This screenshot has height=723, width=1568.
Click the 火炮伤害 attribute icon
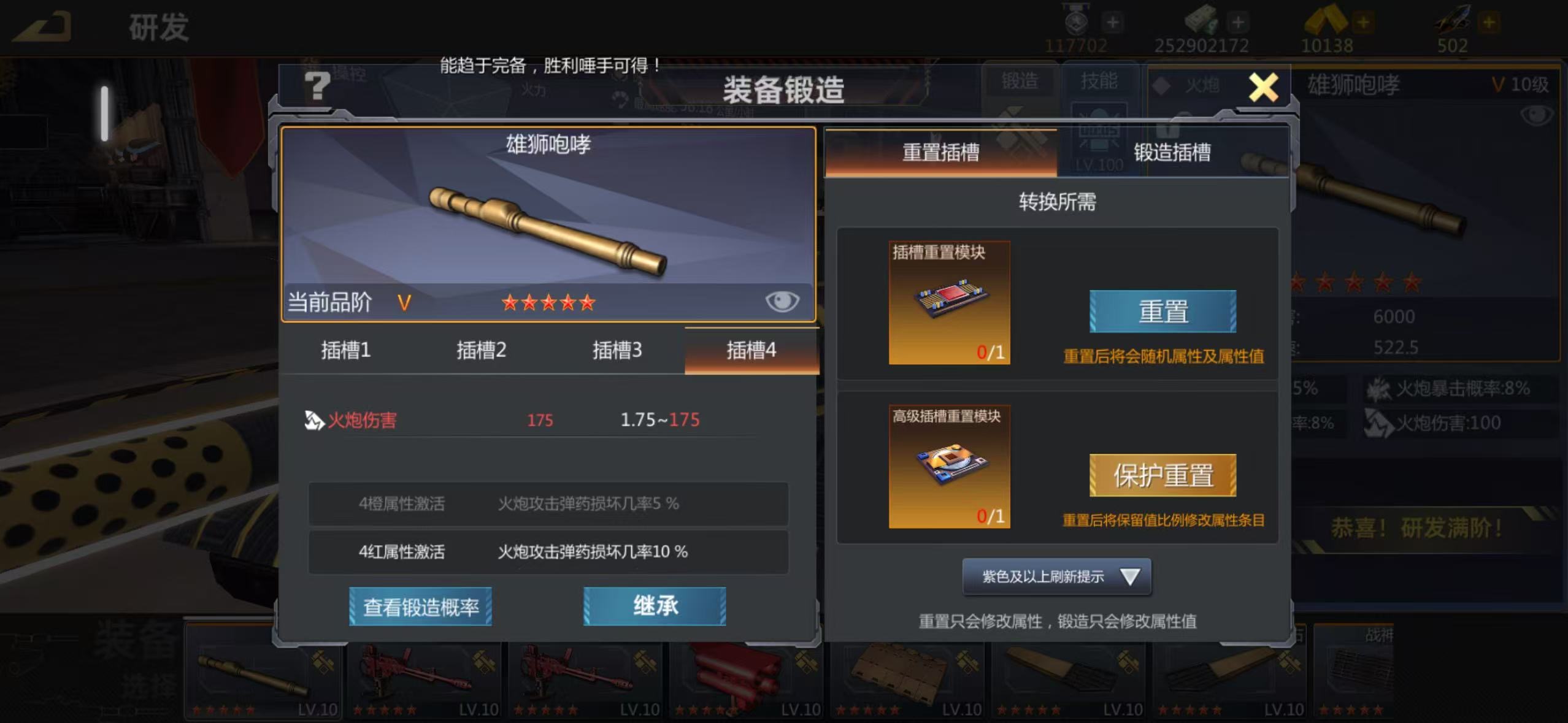(x=314, y=420)
